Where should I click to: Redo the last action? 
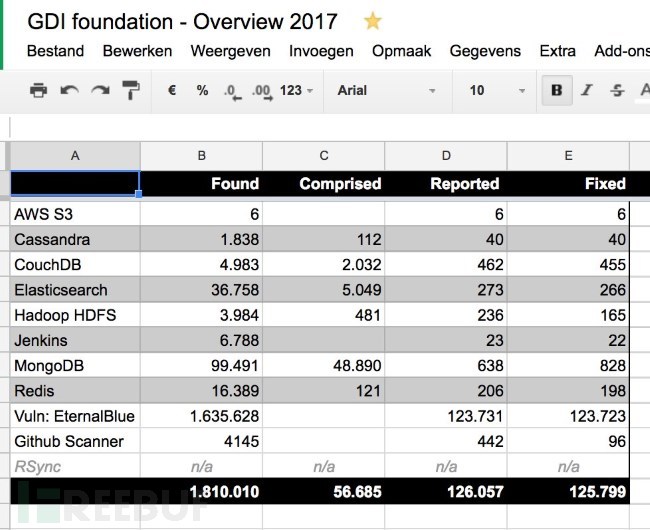[100, 91]
